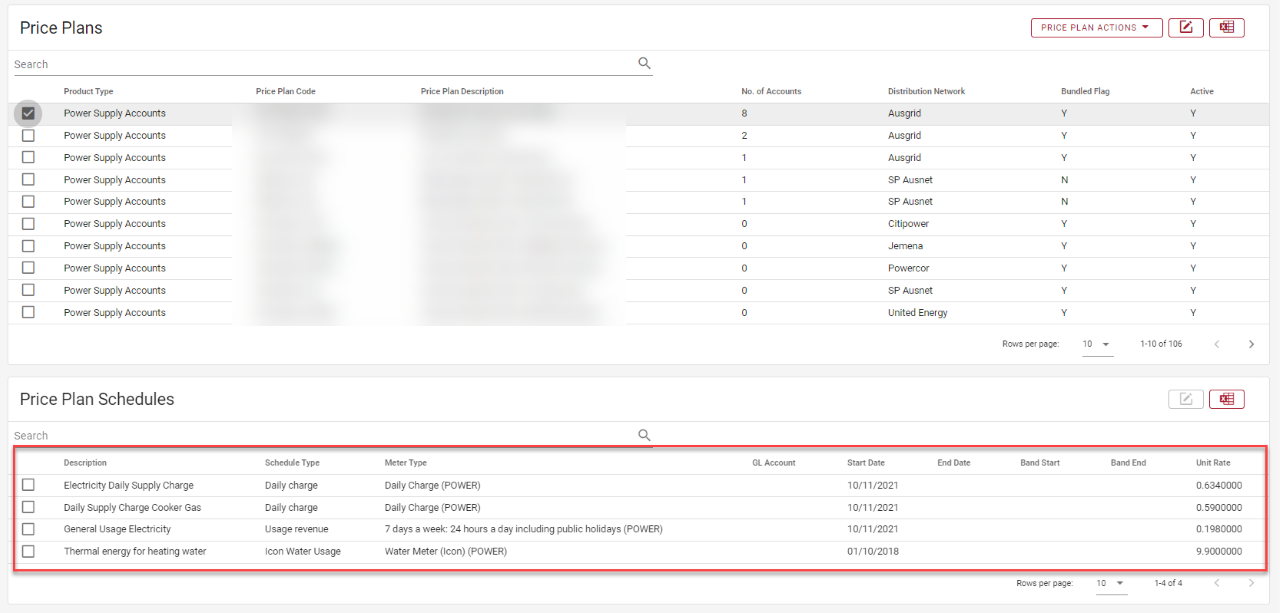Export Price Plan Schedules to Excel
This screenshot has height=613, width=1280.
coord(1226,399)
